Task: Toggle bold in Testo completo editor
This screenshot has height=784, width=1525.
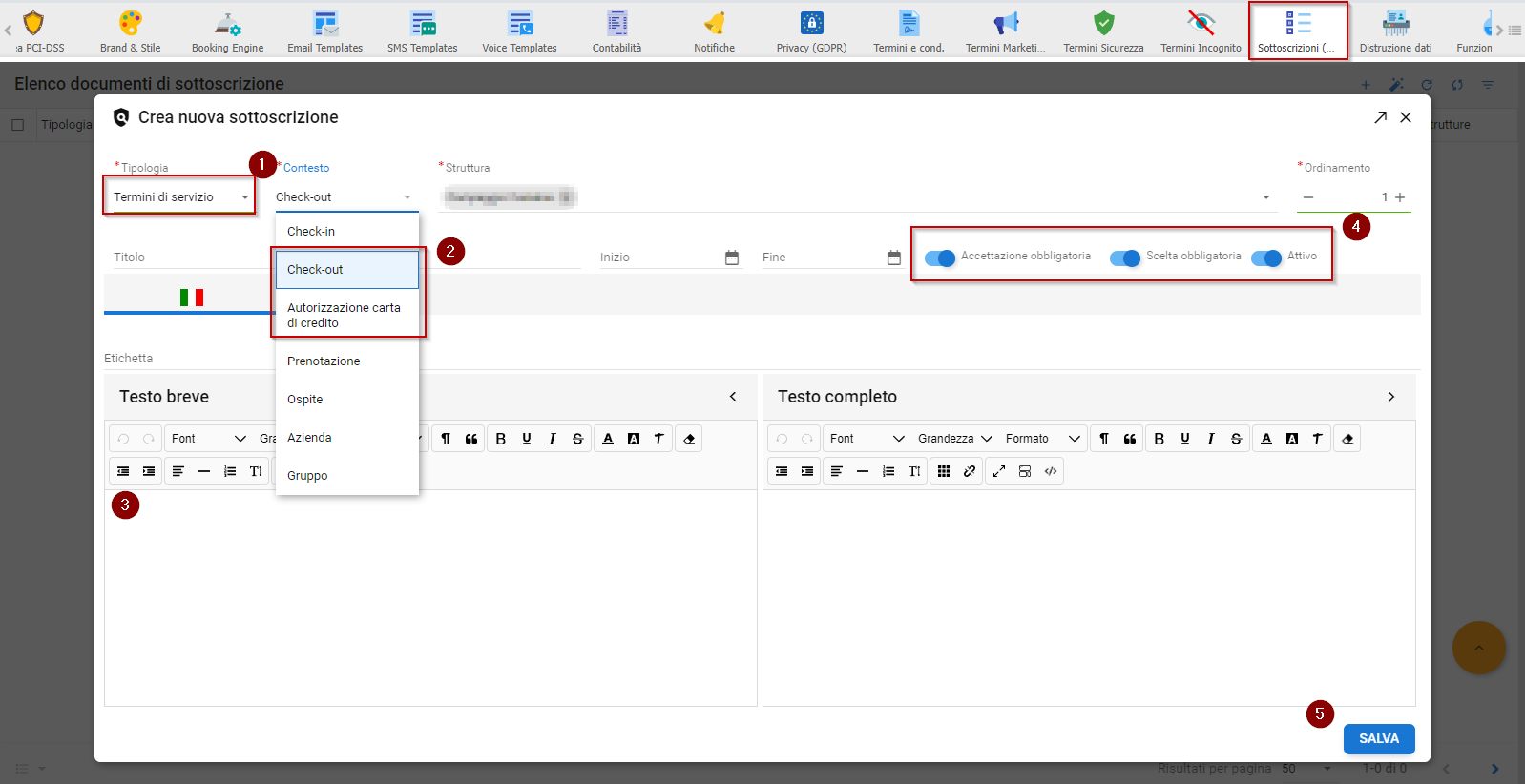Action: (1159, 439)
